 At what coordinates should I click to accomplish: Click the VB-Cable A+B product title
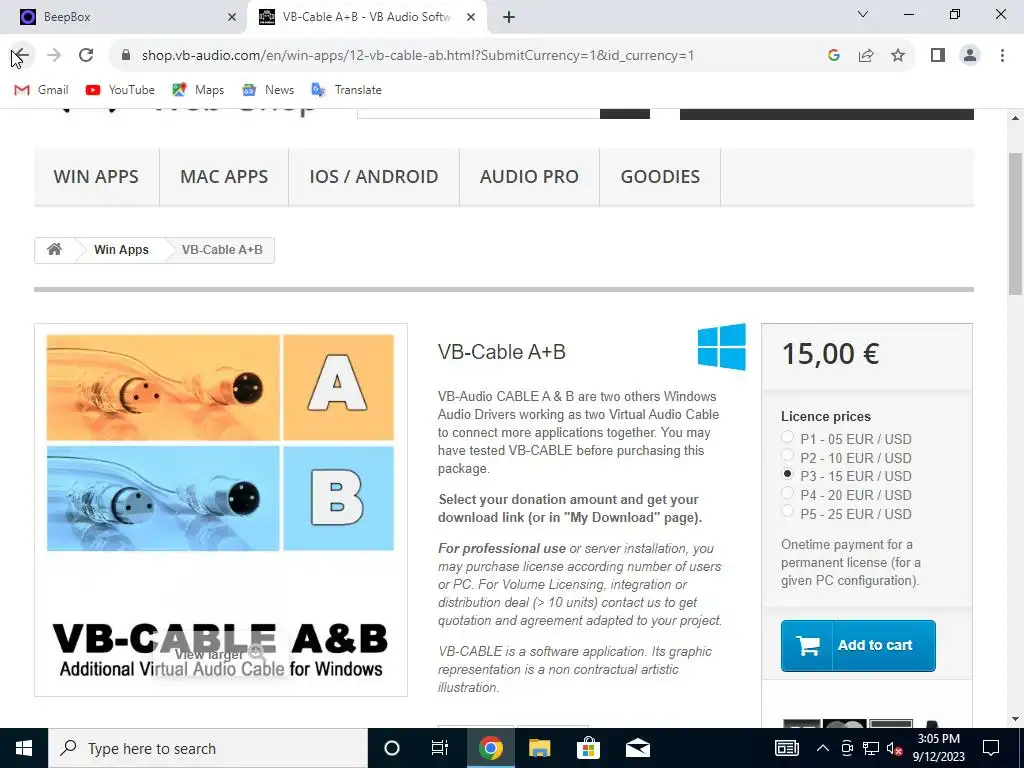tap(502, 352)
